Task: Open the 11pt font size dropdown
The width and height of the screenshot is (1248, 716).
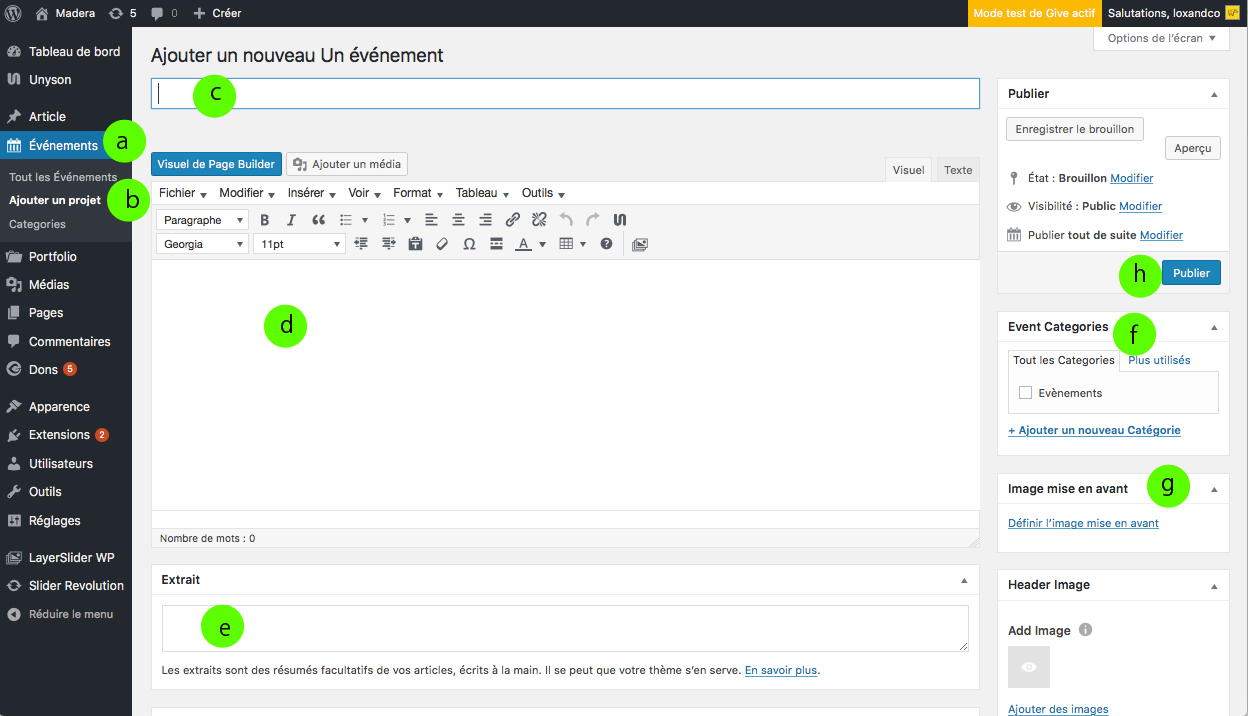Action: pos(299,244)
